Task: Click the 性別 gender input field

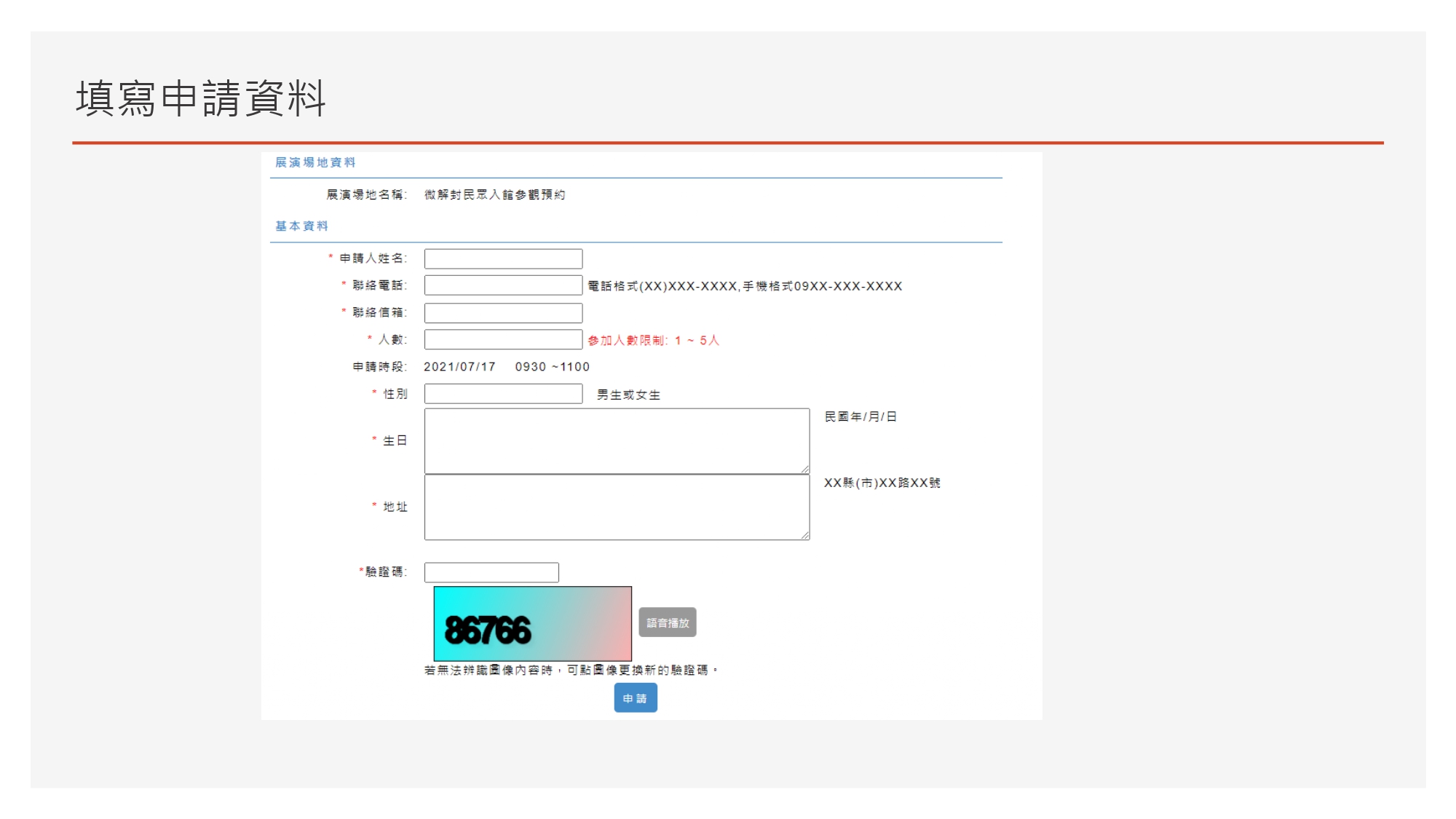Action: pyautogui.click(x=502, y=394)
